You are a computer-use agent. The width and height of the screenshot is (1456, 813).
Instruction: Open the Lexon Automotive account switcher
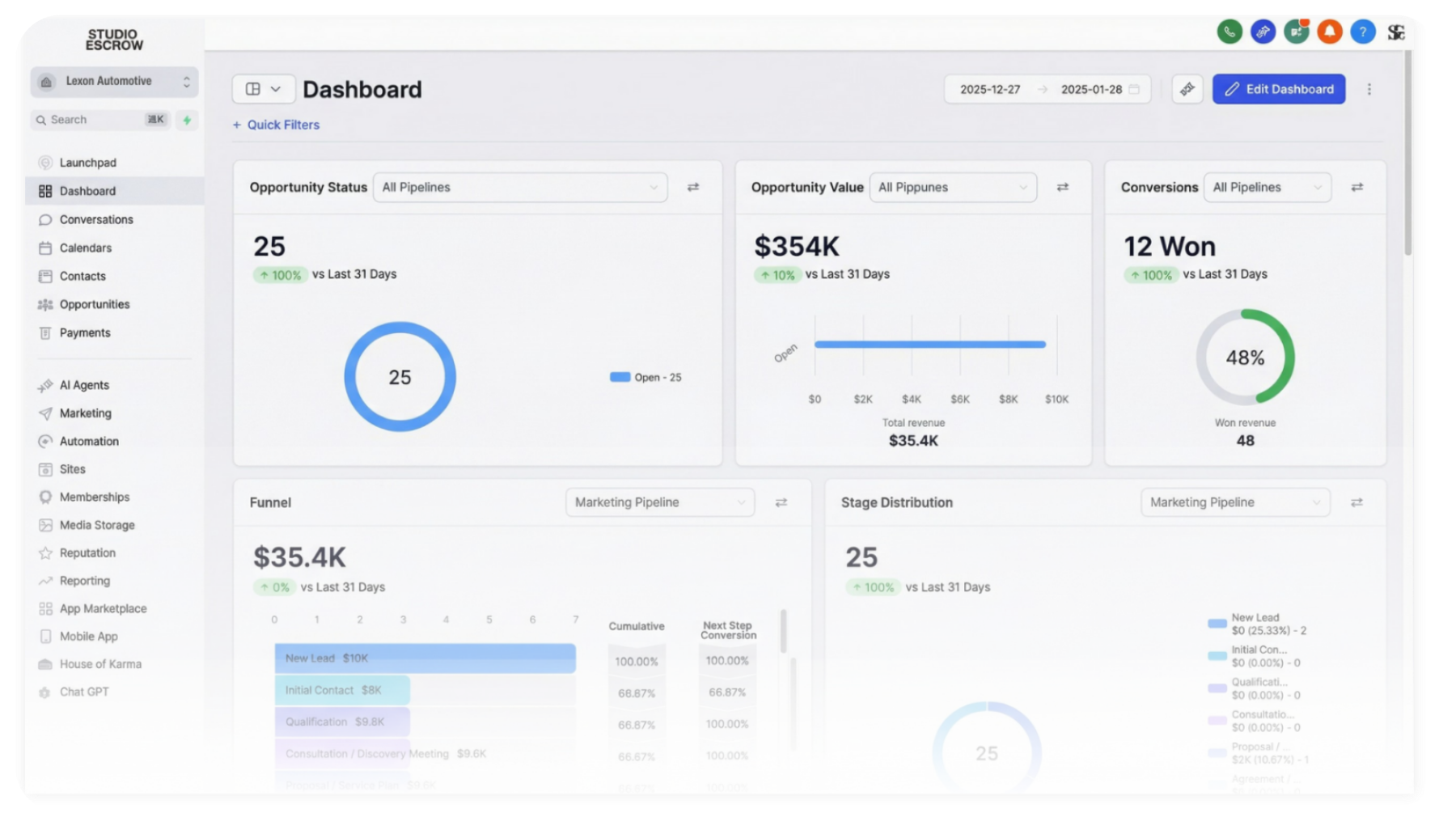113,81
